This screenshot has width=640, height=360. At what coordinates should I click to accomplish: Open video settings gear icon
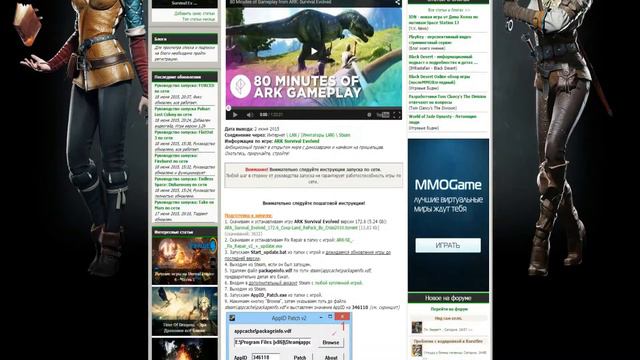(369, 115)
